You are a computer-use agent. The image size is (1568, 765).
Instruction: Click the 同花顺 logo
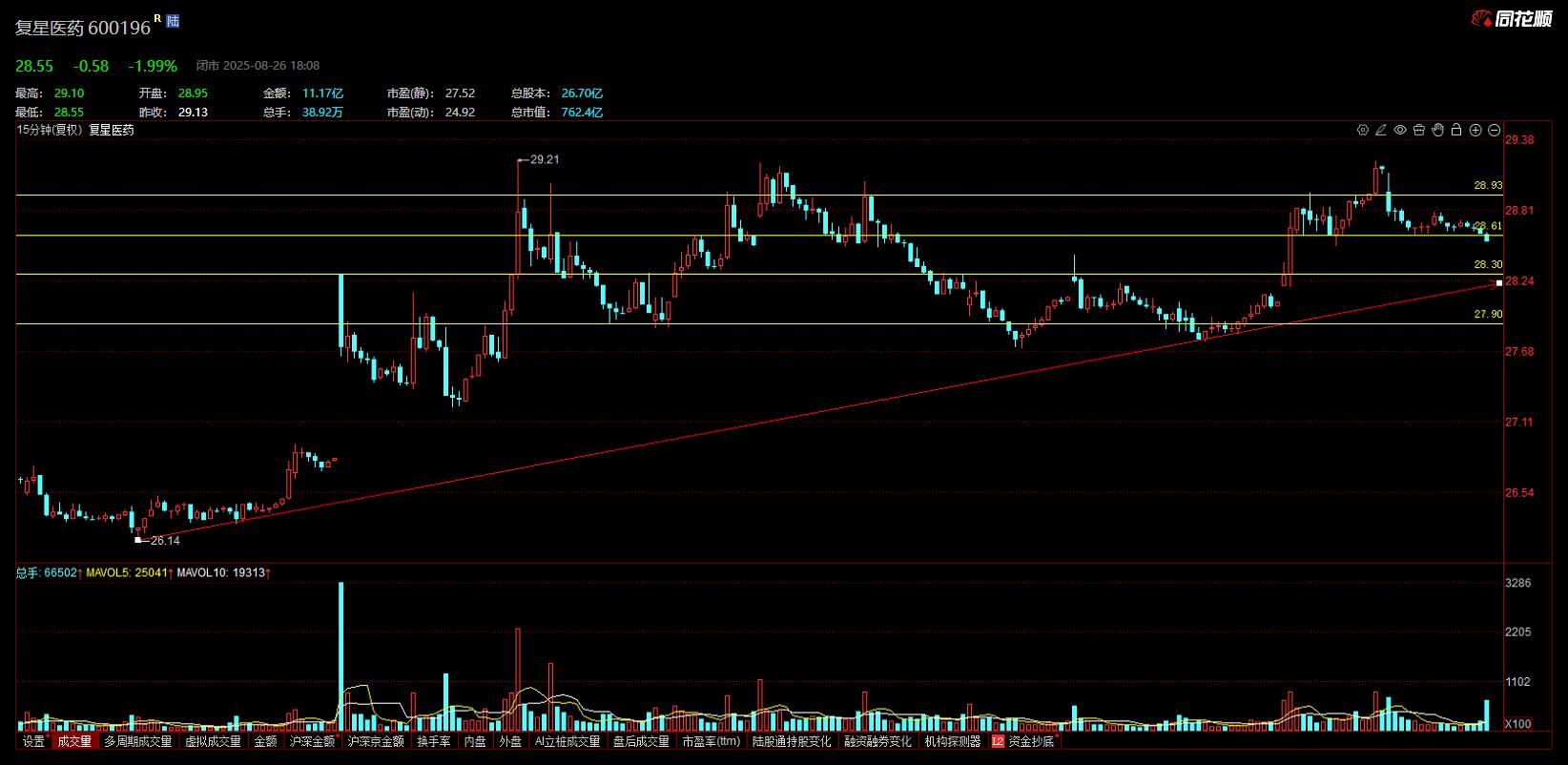pos(1511,18)
